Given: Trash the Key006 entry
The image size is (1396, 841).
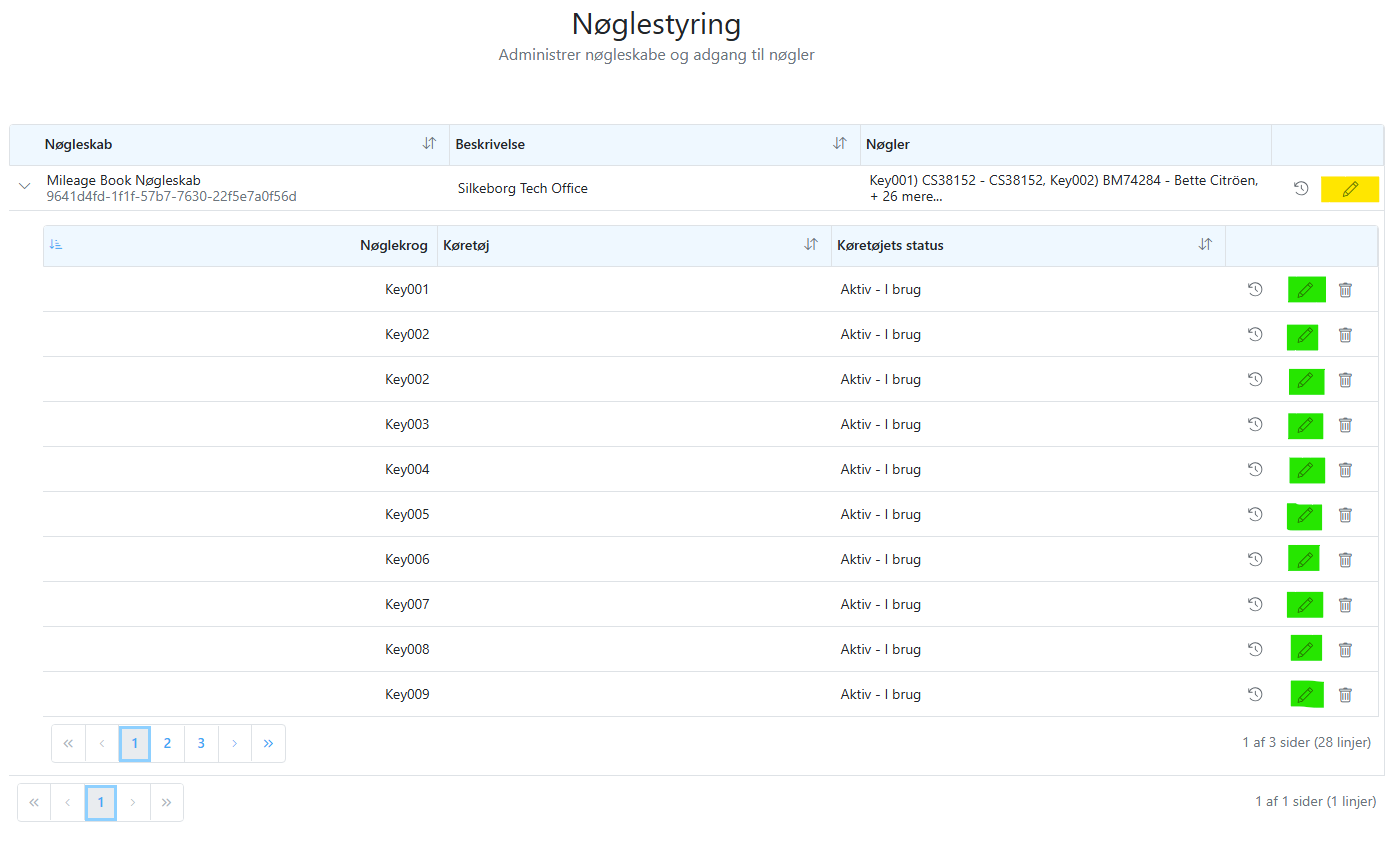Looking at the screenshot, I should pyautogui.click(x=1345, y=560).
